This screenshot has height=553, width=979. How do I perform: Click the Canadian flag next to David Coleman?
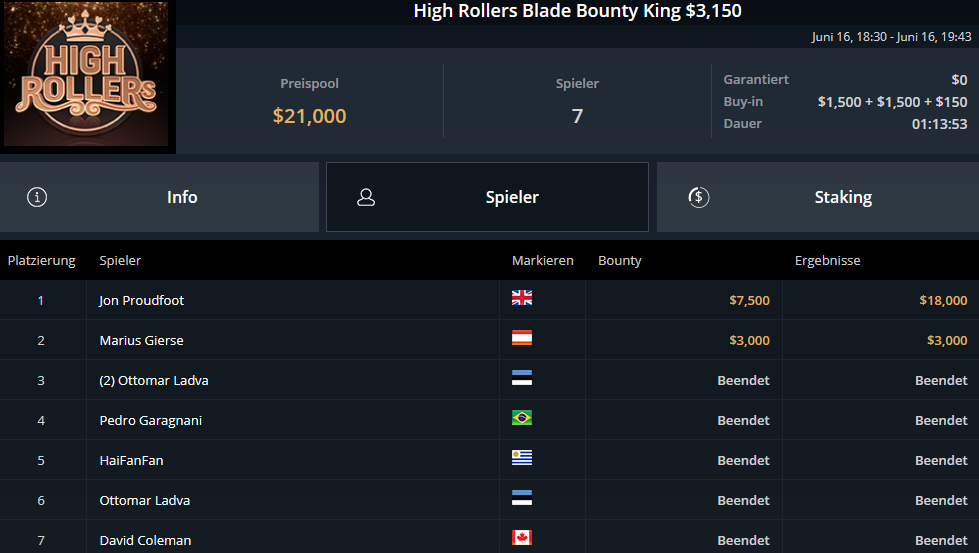[522, 538]
